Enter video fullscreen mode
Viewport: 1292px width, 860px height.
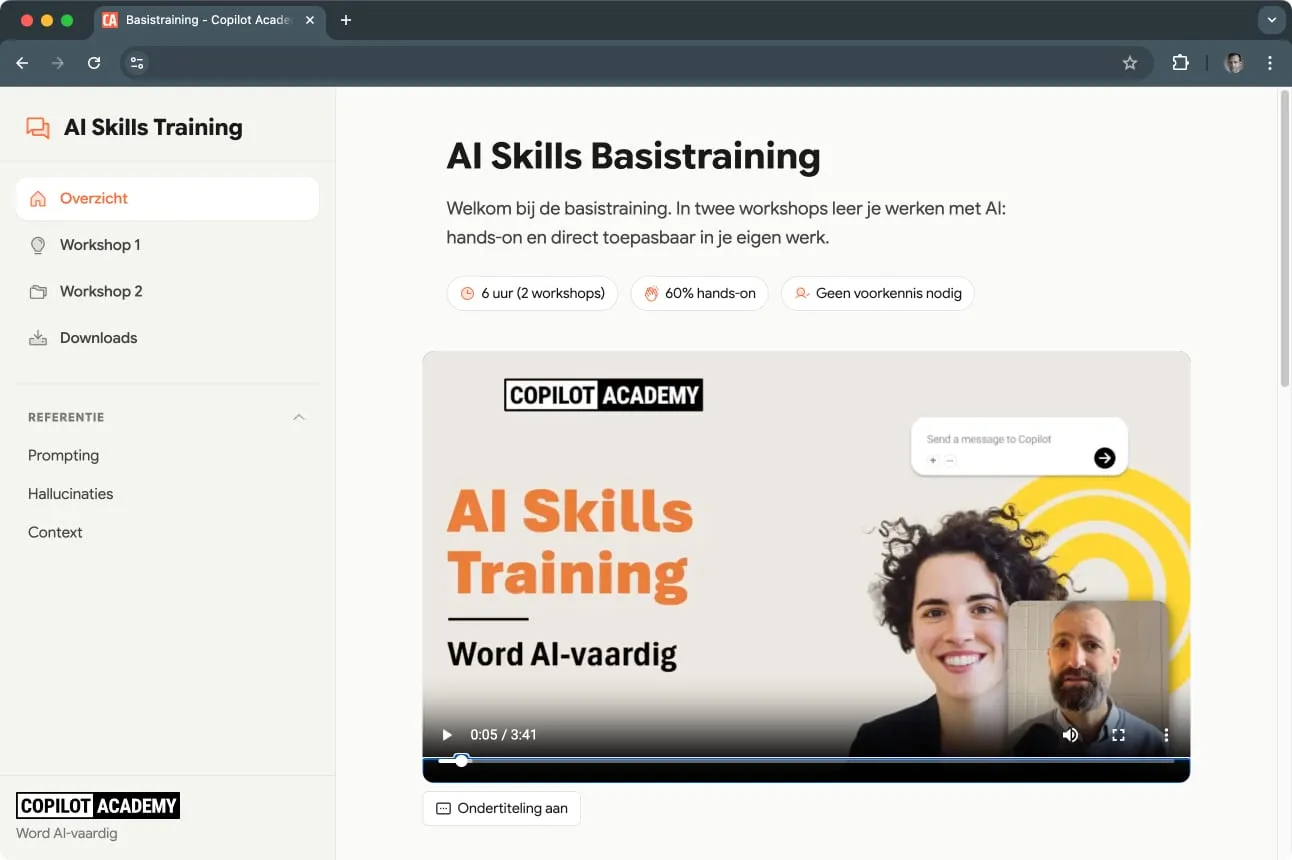click(x=1118, y=735)
